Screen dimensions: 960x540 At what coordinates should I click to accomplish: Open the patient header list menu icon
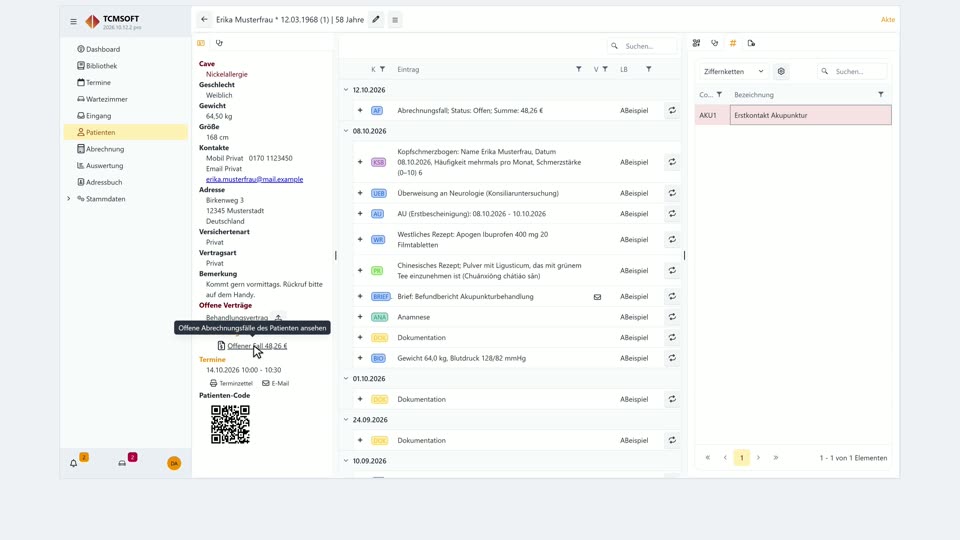coord(395,20)
